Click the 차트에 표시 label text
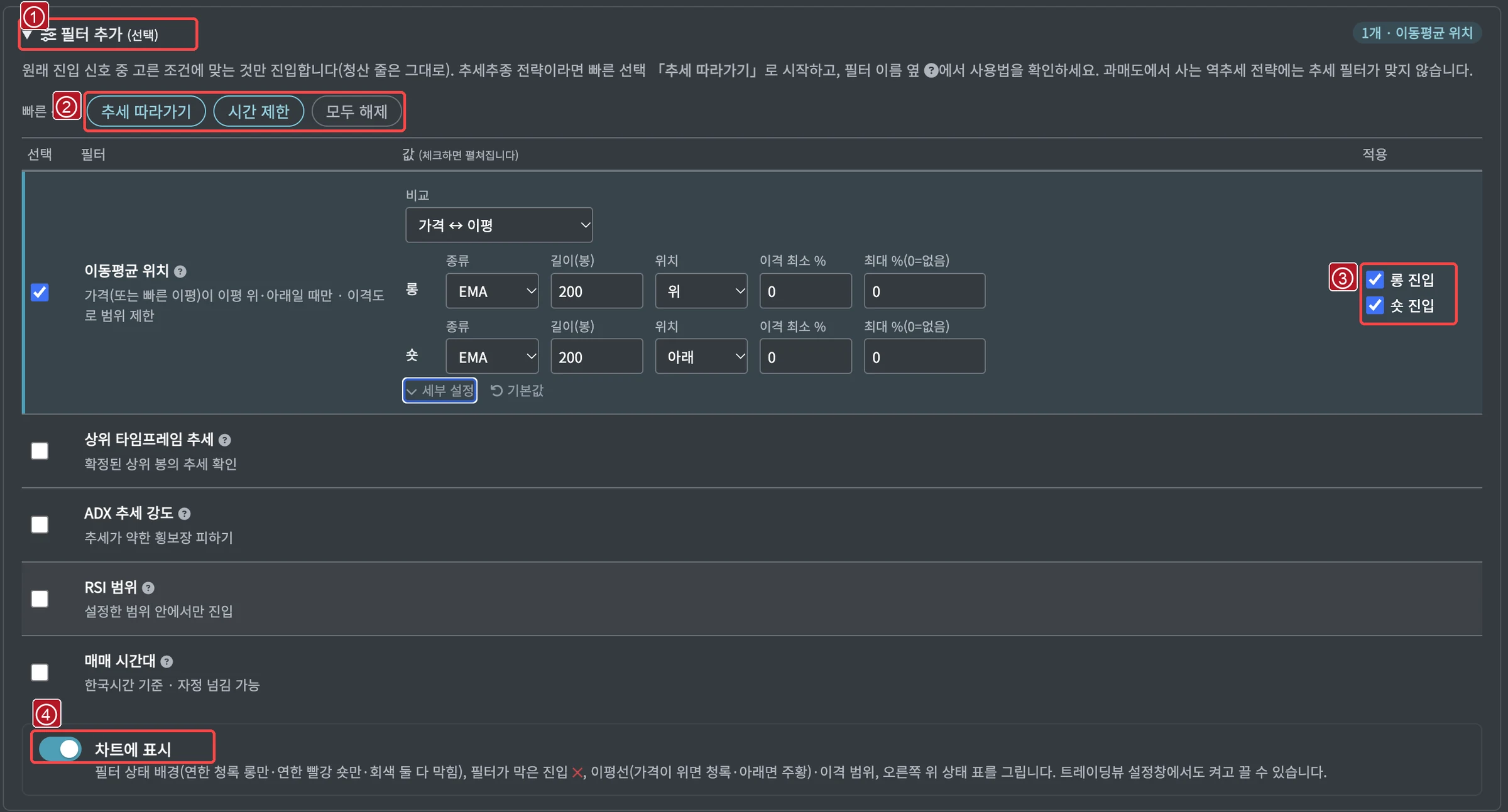This screenshot has height=812, width=1508. coord(133,749)
